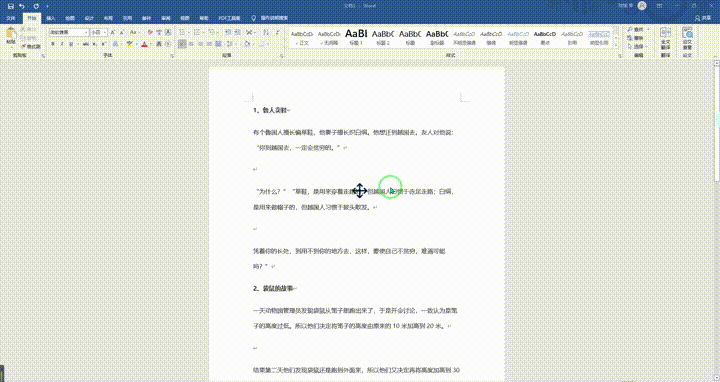Viewport: 720px width, 382px height.
Task: Apply bullet list formatting
Action: (181, 33)
